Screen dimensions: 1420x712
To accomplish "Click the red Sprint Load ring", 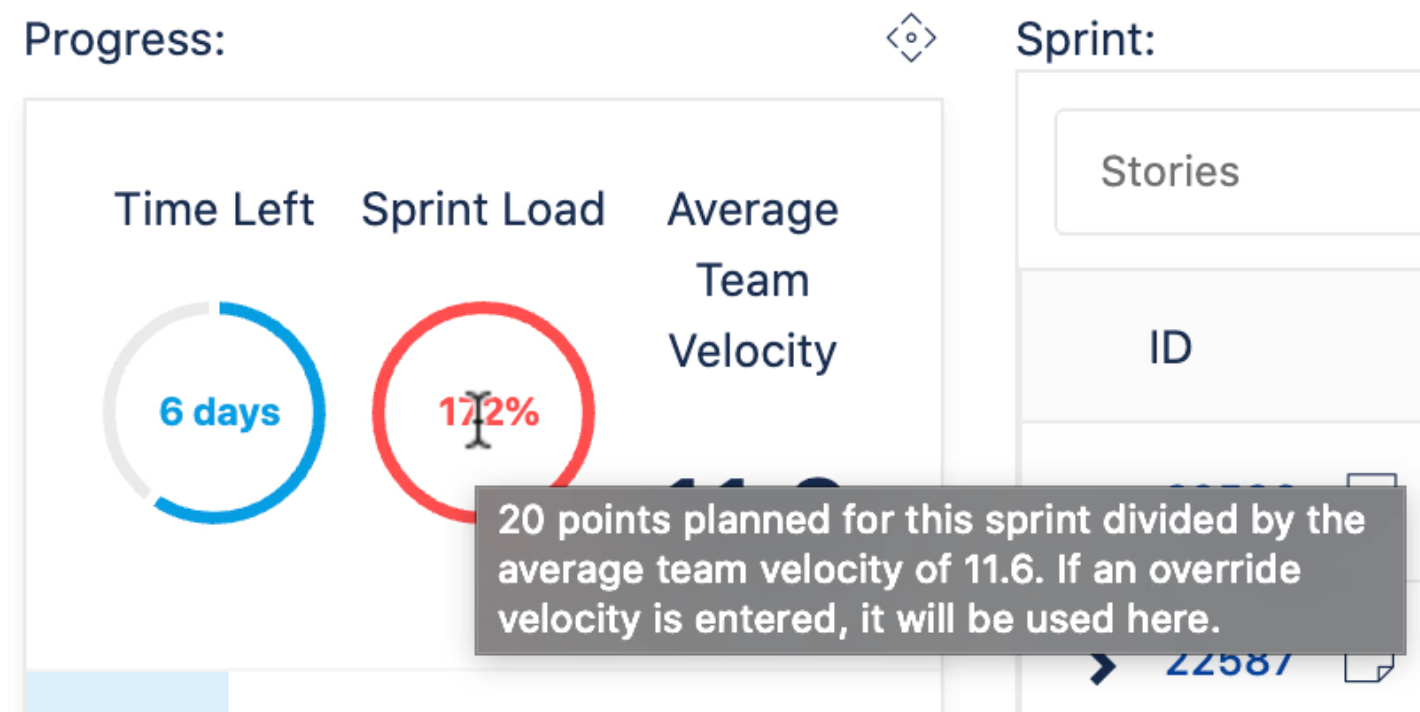I will (x=484, y=411).
